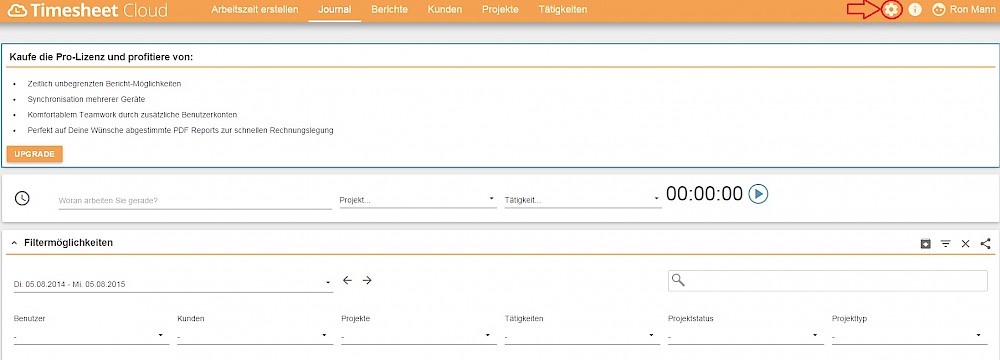Screen dimensions: 1000x360
Task: Open Ron Mann user menu
Action: 963,10
